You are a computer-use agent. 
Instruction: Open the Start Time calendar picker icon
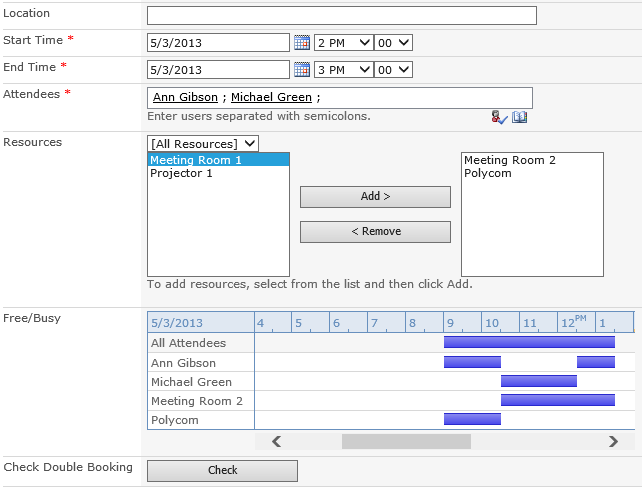click(302, 43)
